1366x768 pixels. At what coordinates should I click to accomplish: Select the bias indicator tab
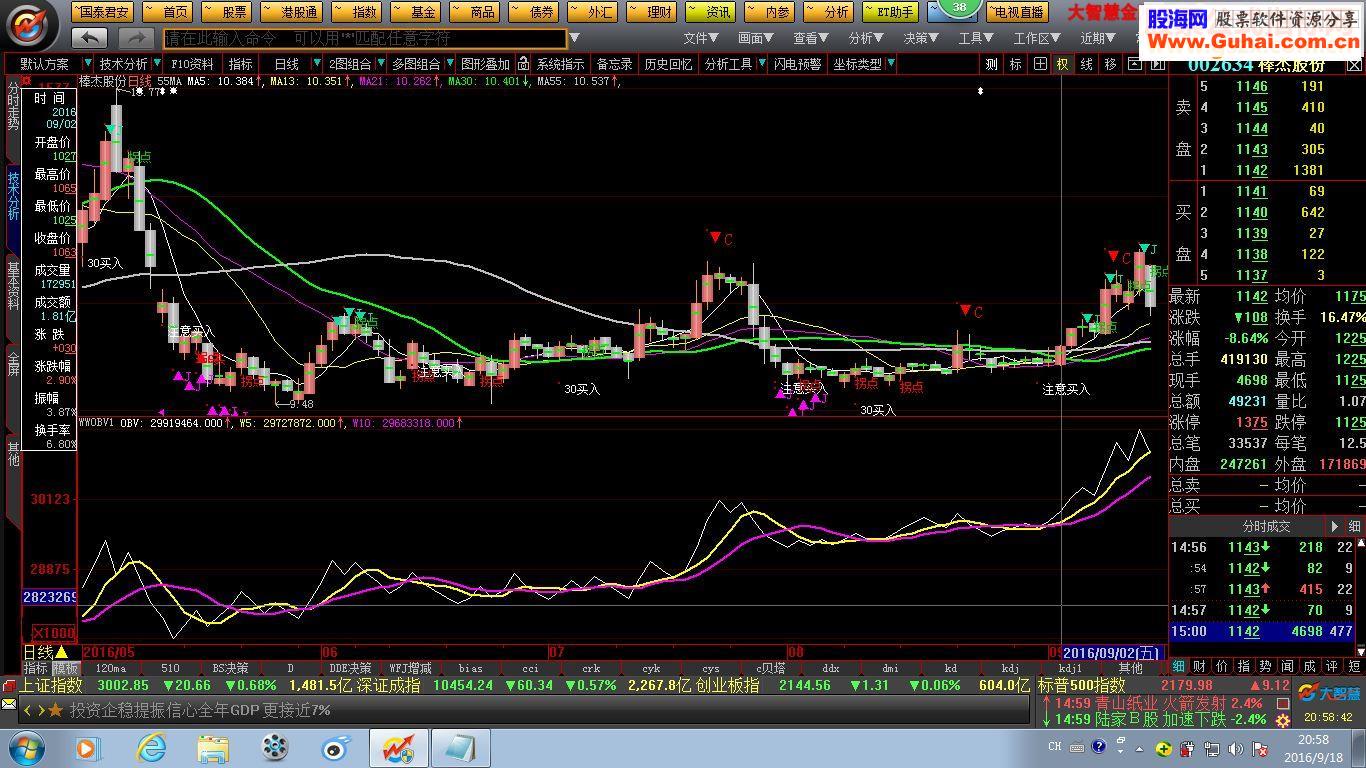click(x=470, y=668)
